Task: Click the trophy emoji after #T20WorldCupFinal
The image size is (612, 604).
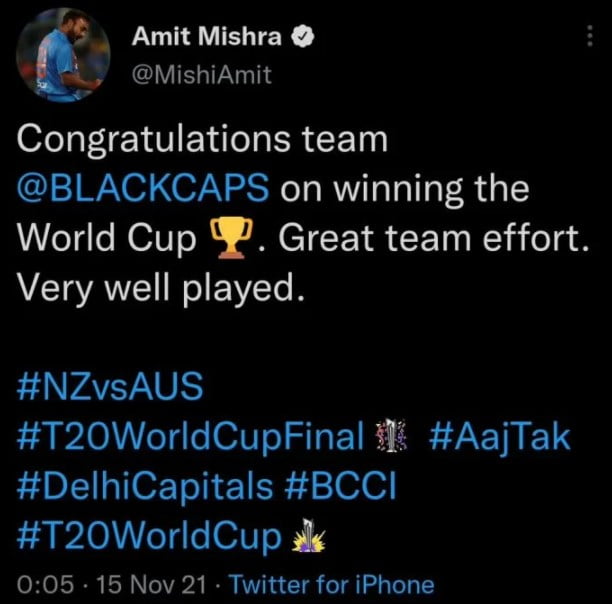Action: coord(391,438)
